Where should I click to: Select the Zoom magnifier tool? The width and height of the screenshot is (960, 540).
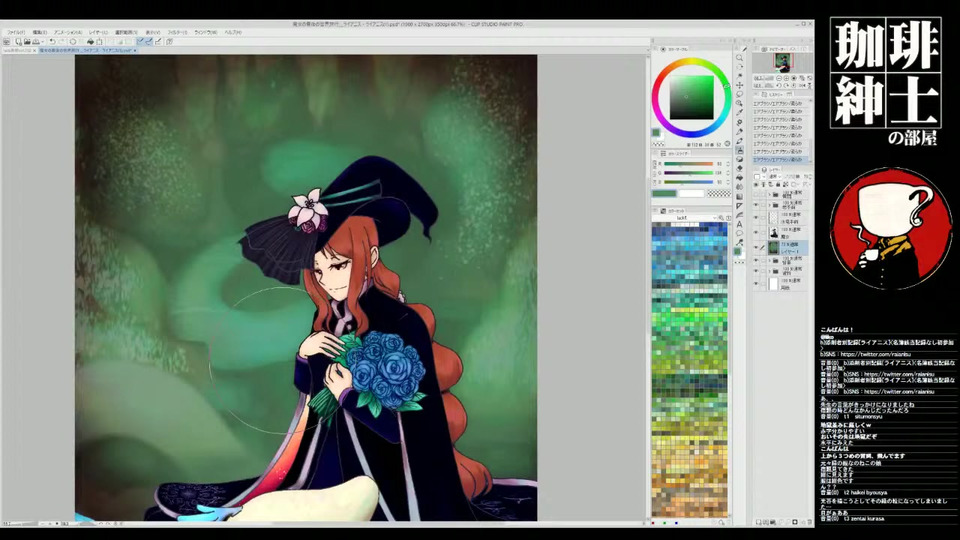(x=740, y=58)
